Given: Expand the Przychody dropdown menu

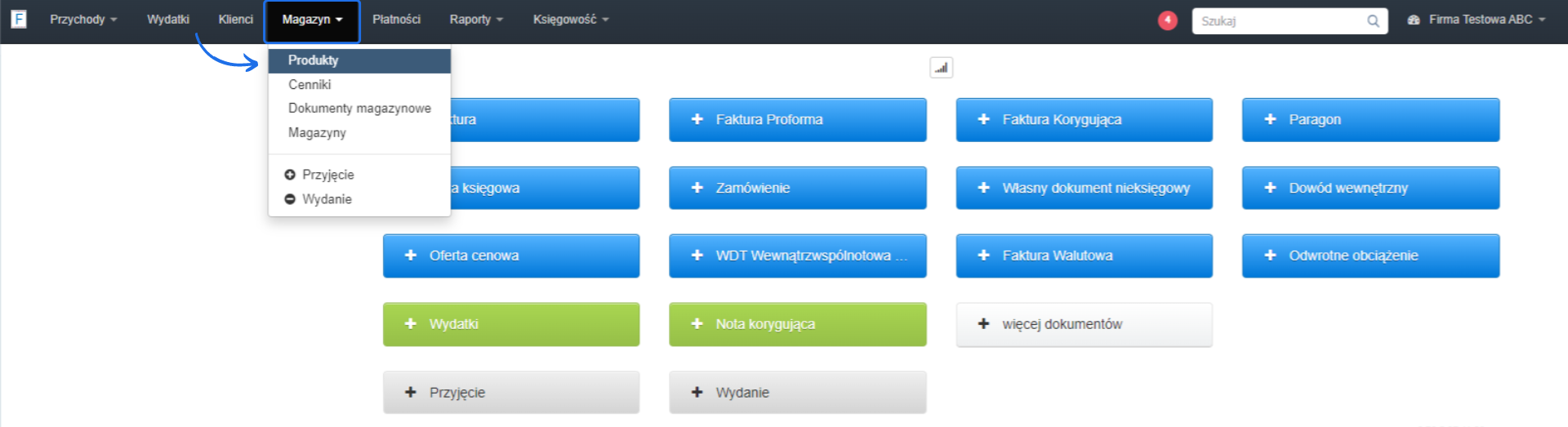Looking at the screenshot, I should point(83,20).
